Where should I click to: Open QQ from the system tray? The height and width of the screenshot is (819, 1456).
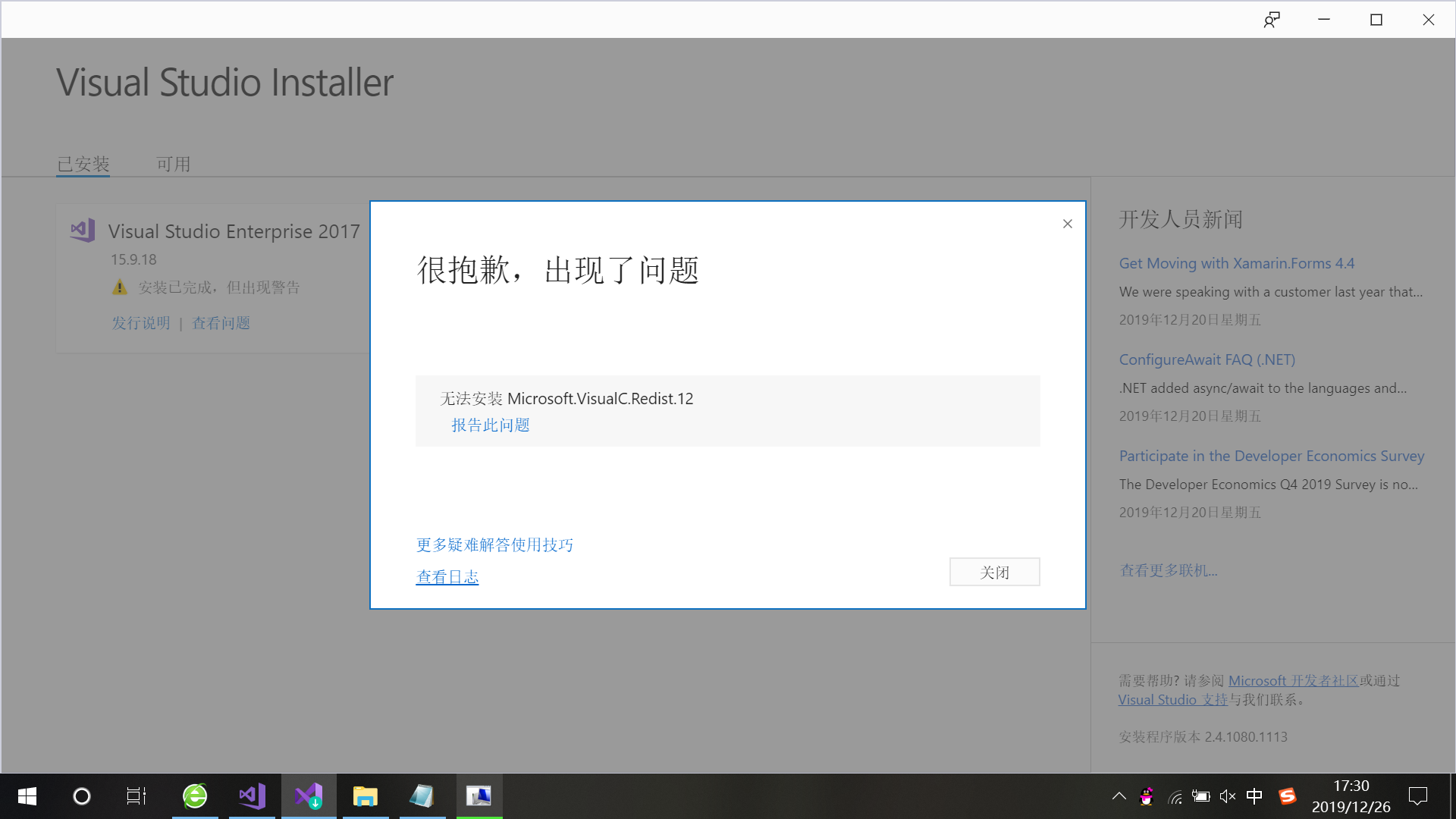[1147, 795]
